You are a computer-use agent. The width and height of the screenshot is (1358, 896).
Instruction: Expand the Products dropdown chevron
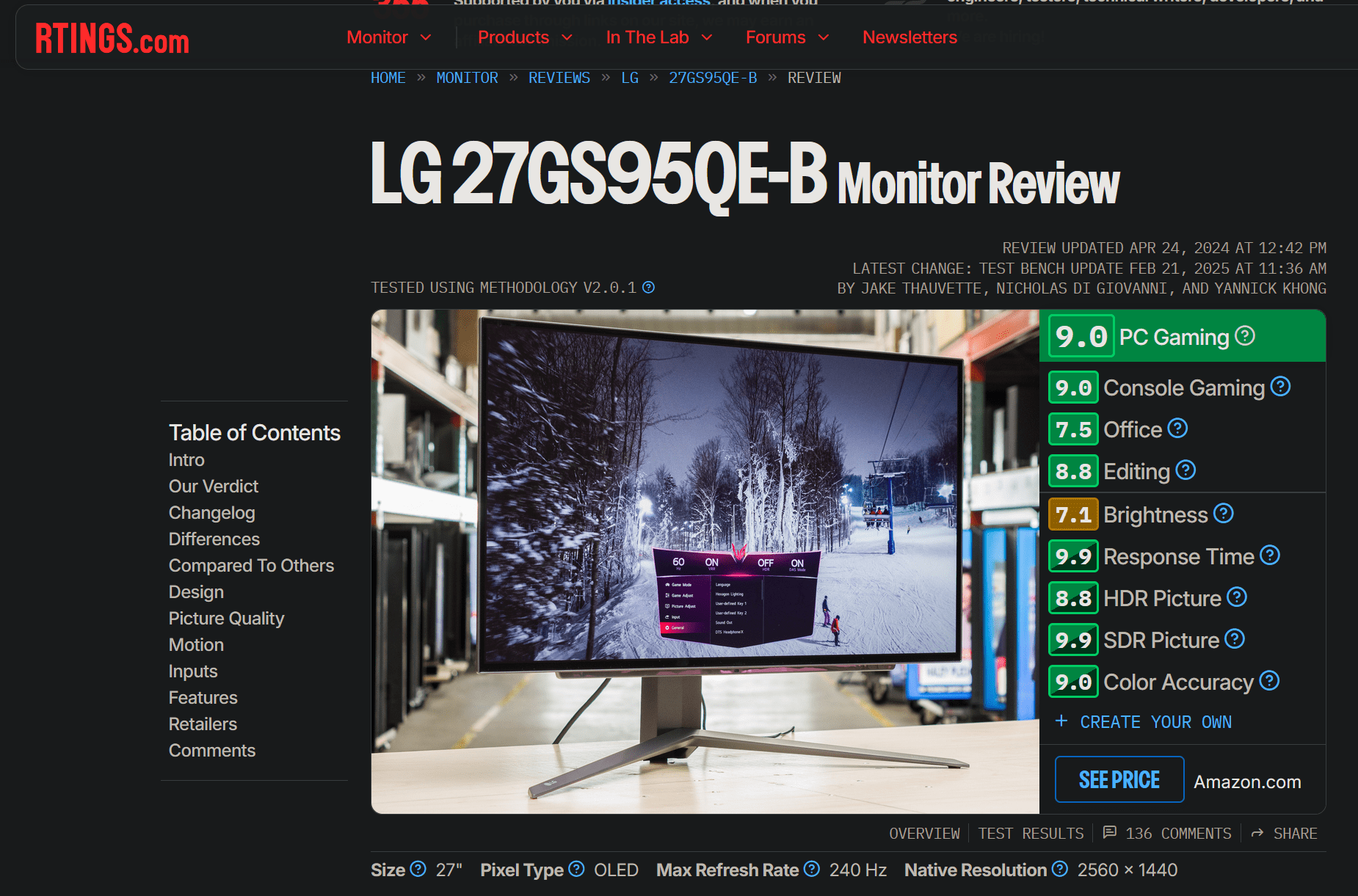pos(567,37)
